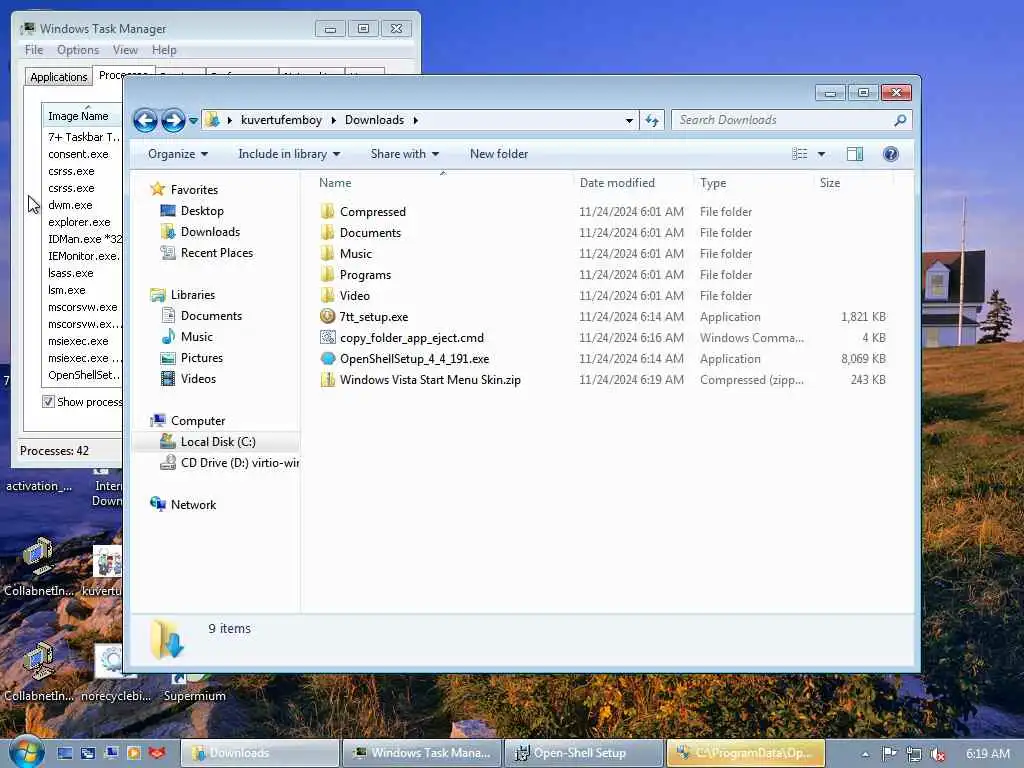The width and height of the screenshot is (1024, 768).
Task: Toggle the preview pane button
Action: click(x=855, y=154)
